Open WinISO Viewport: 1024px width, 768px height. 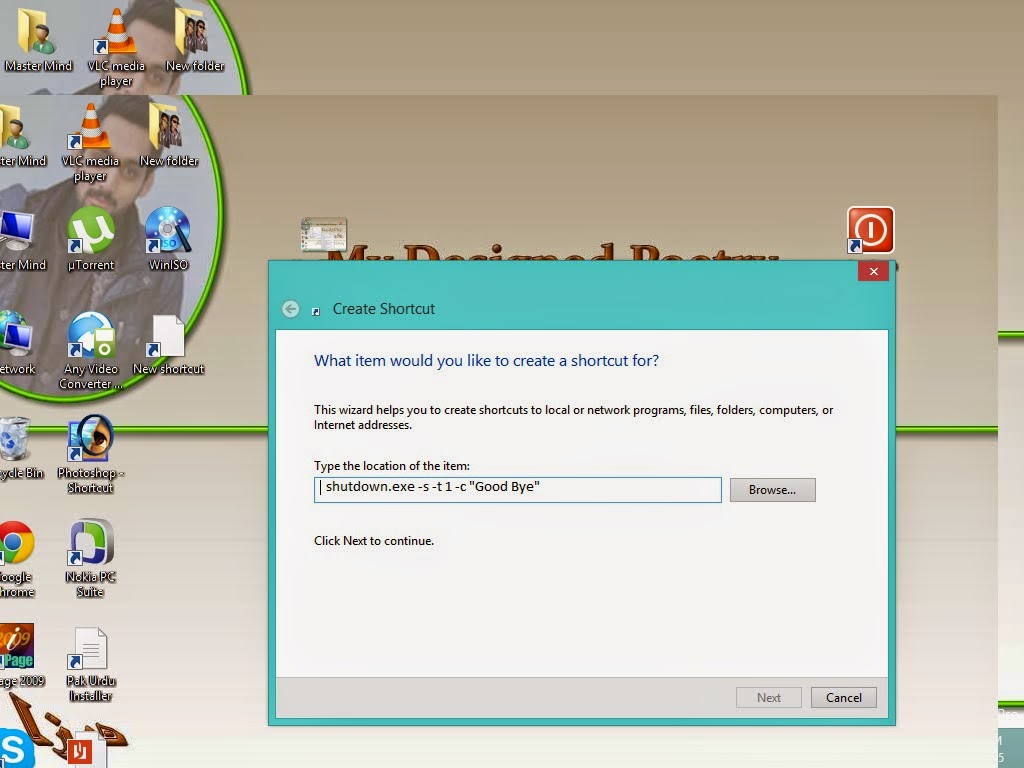166,228
